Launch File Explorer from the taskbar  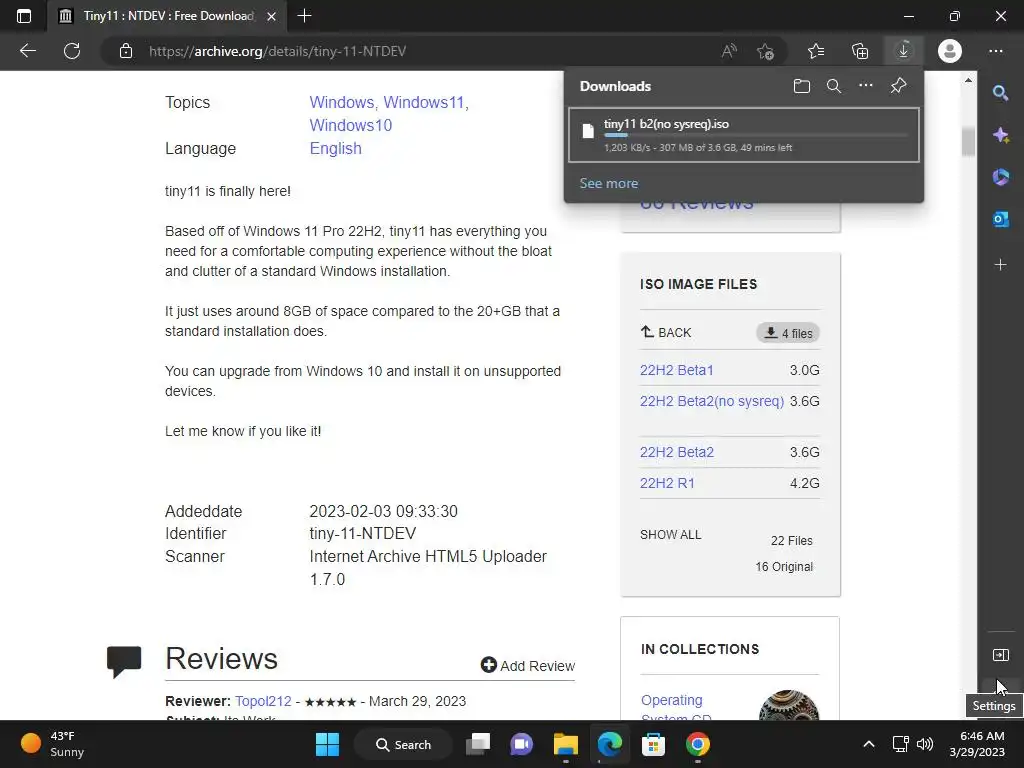coord(566,744)
